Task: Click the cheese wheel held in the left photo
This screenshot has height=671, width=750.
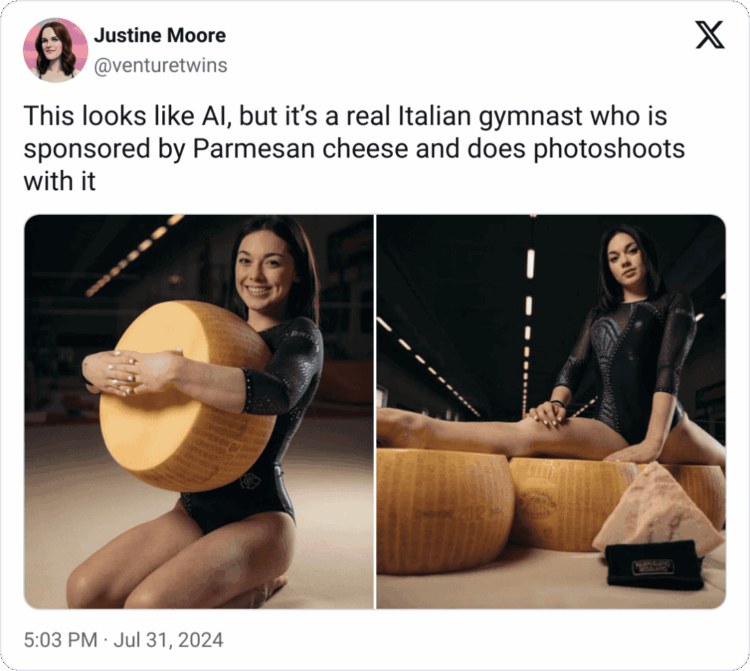Action: (x=188, y=396)
